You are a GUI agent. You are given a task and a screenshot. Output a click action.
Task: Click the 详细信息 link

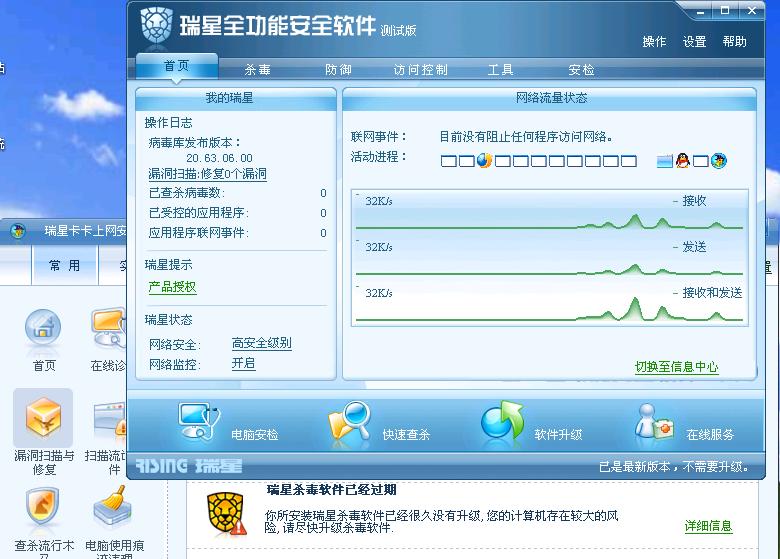[708, 526]
